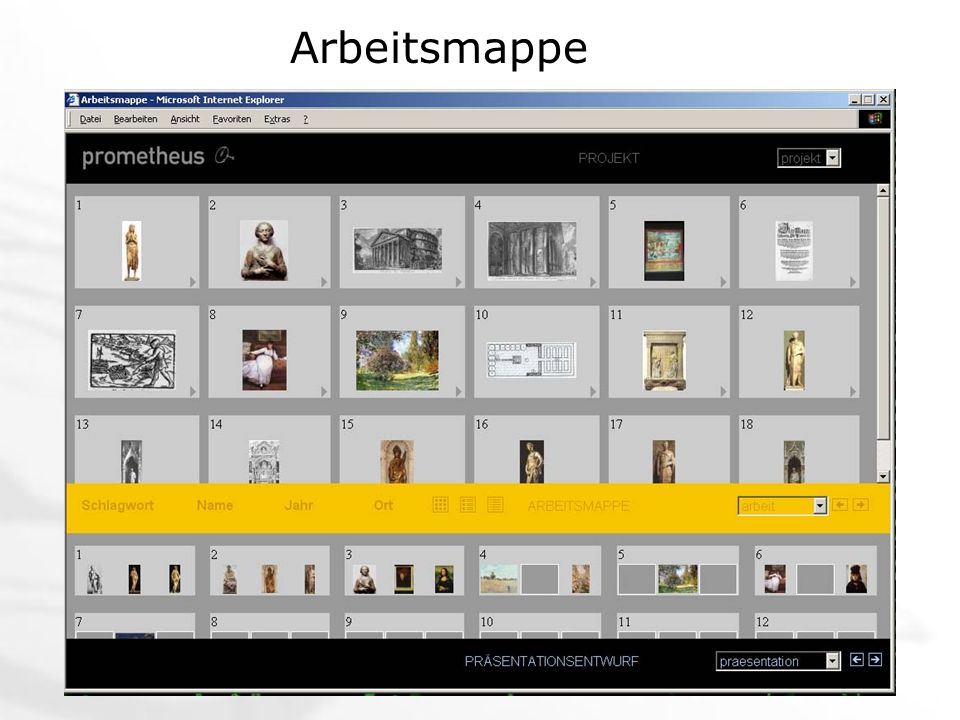Screen dimensions: 960x720
Task: Expand details arrow on image card 9
Action: pyautogui.click(x=459, y=391)
